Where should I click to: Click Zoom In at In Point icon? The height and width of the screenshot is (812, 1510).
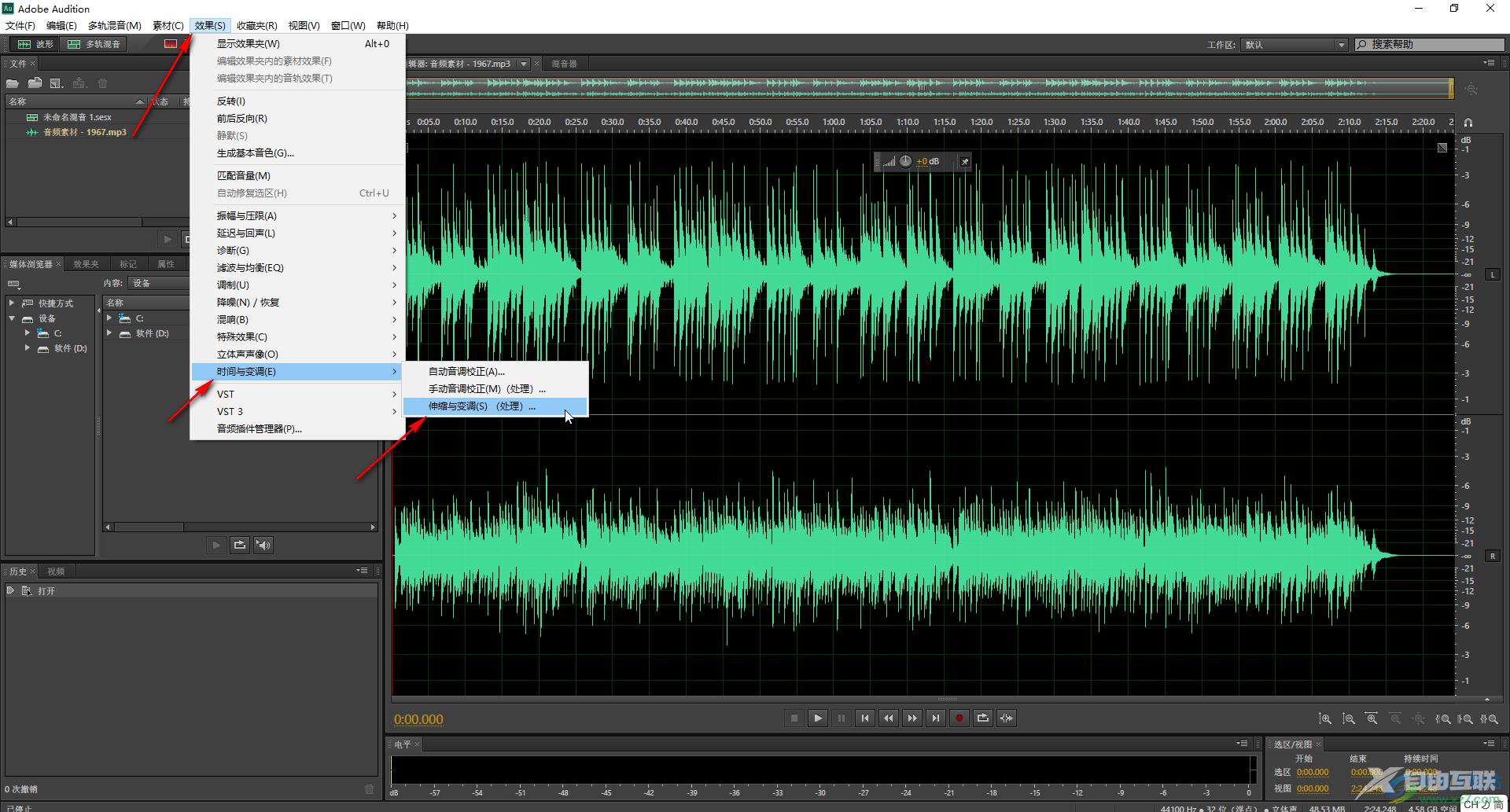(x=1443, y=718)
